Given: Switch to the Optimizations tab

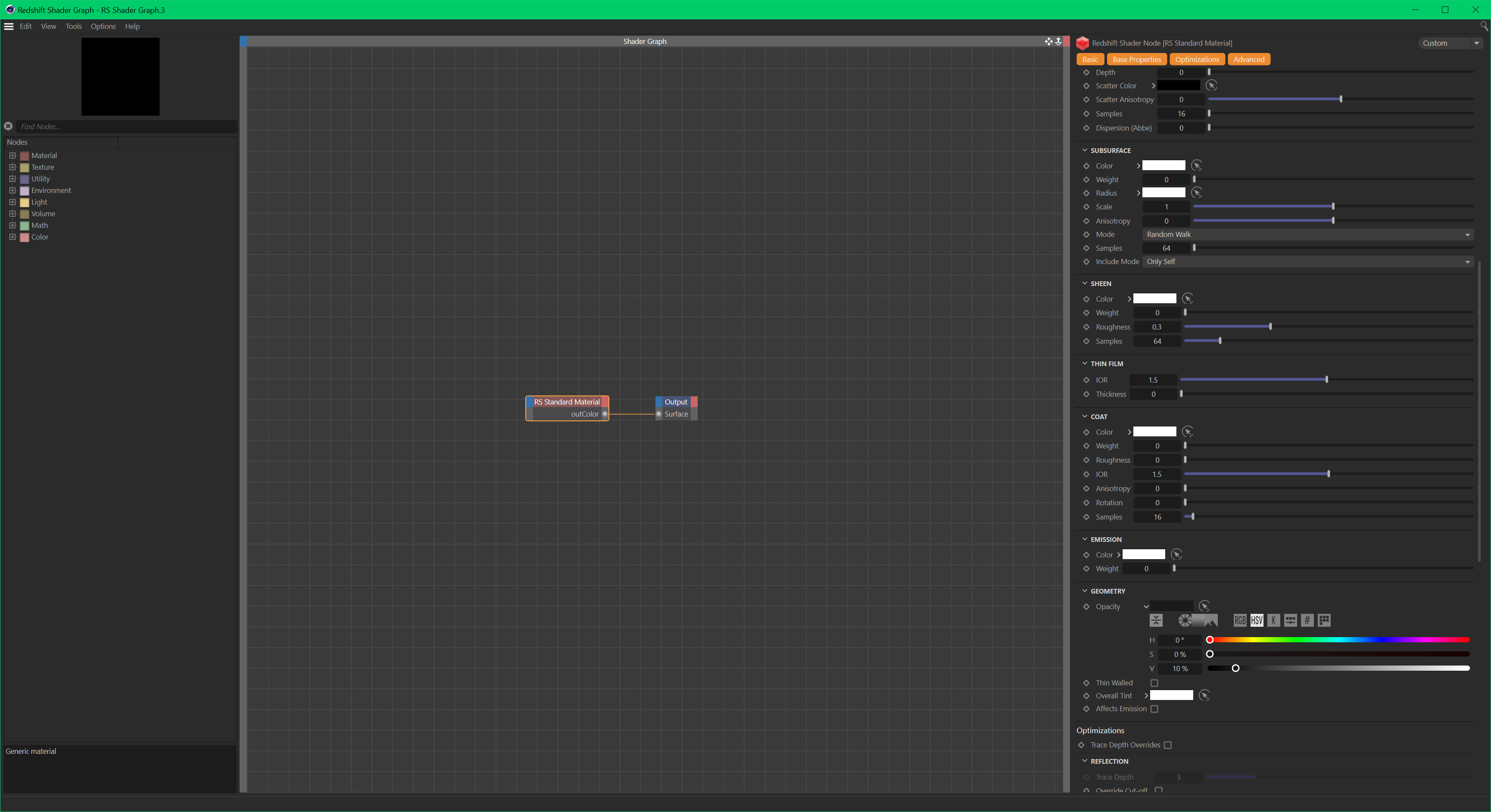Looking at the screenshot, I should [x=1197, y=59].
